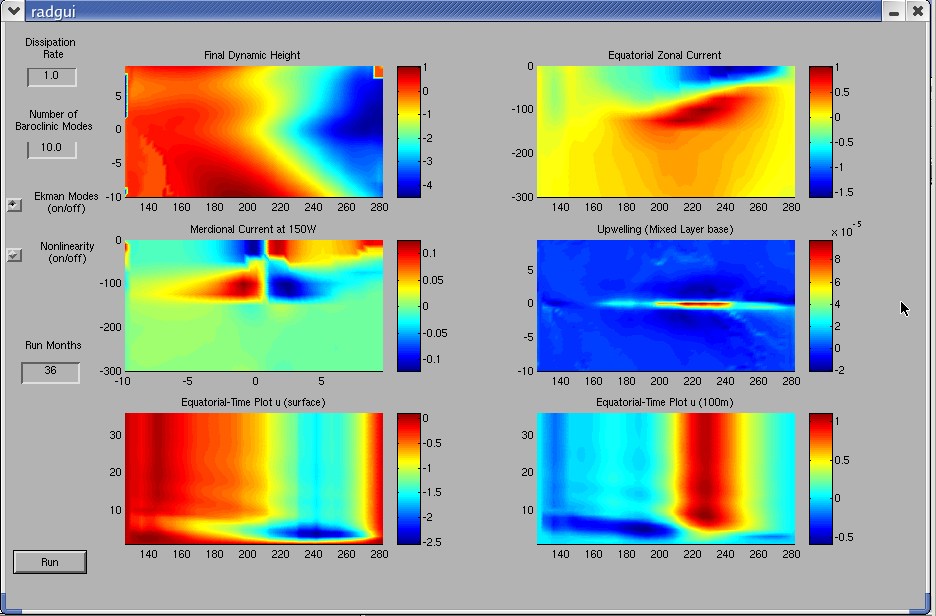Click the Dissipation Rate input field
936x616 pixels.
[x=52, y=76]
